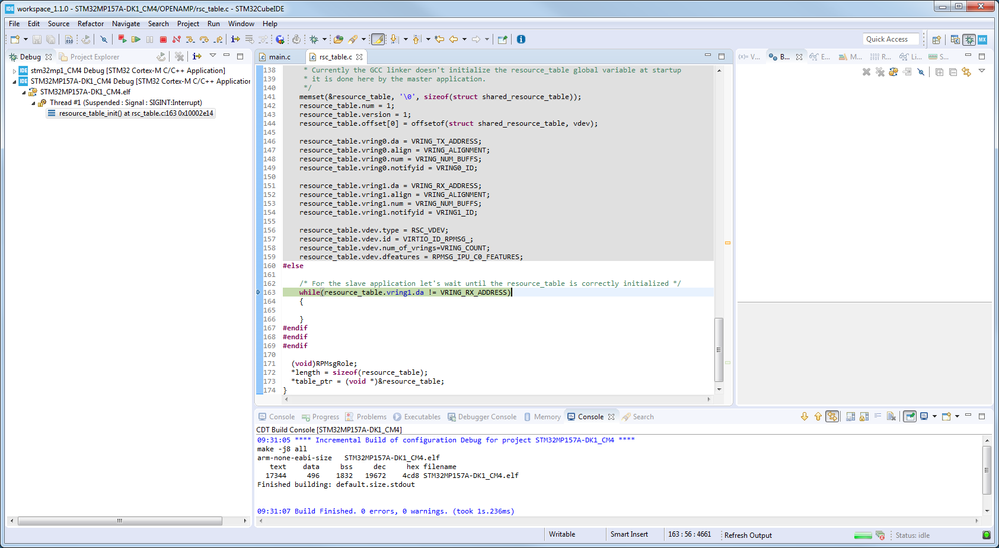Open the Back history dropdown arrow
Image resolution: width=999 pixels, height=548 pixels.
click(x=464, y=40)
